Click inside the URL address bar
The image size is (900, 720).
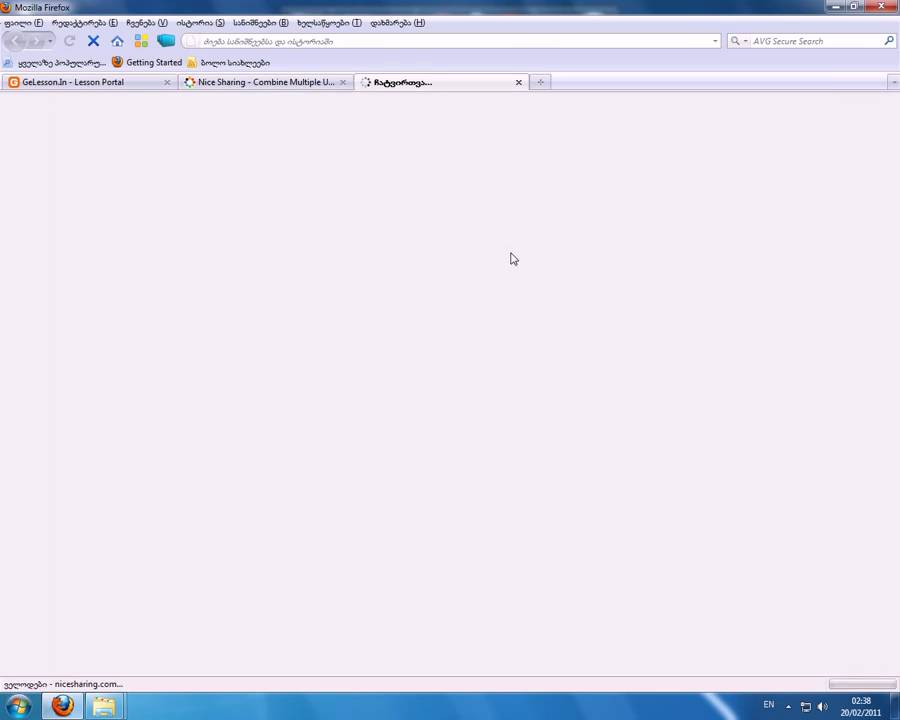coord(451,41)
